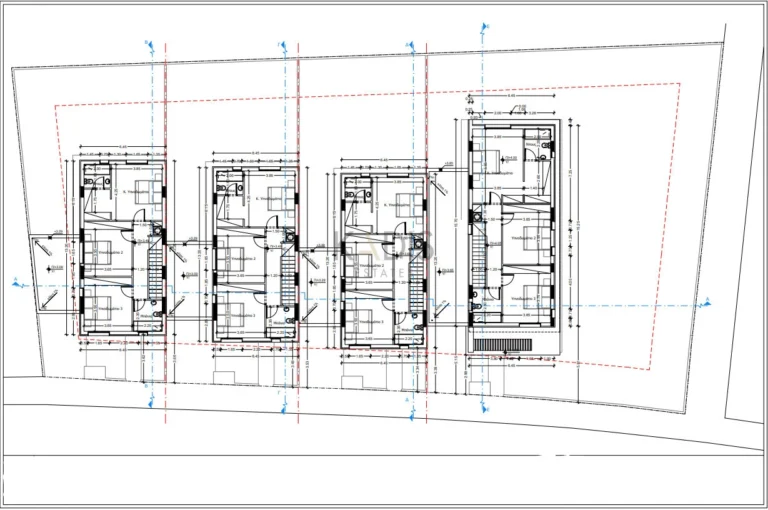The width and height of the screenshot is (768, 510).
Task: Select the 6.45 dimension above the first house
Action: (123, 146)
